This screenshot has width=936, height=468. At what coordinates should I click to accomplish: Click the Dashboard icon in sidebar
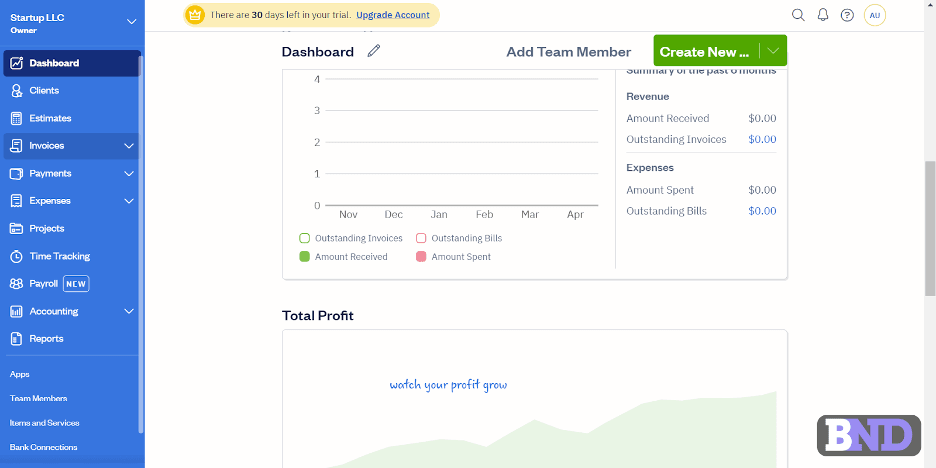point(17,63)
